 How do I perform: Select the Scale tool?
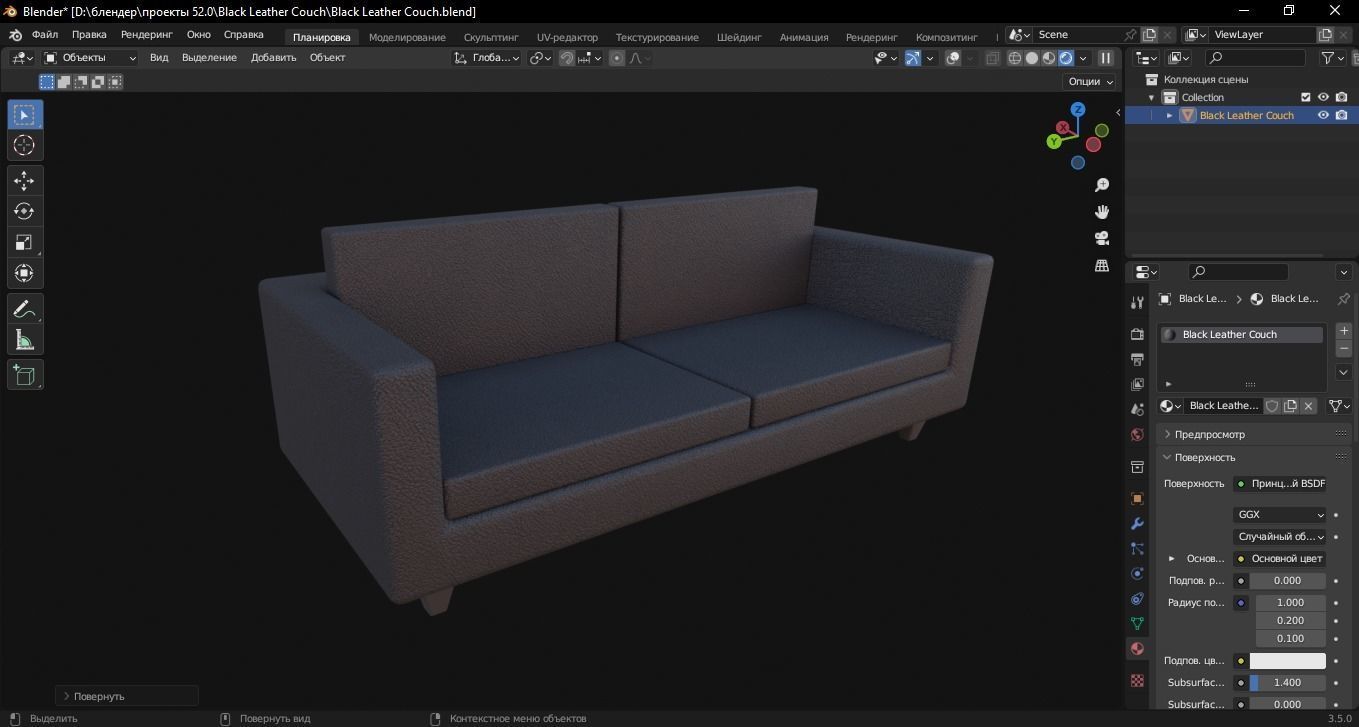click(x=24, y=242)
